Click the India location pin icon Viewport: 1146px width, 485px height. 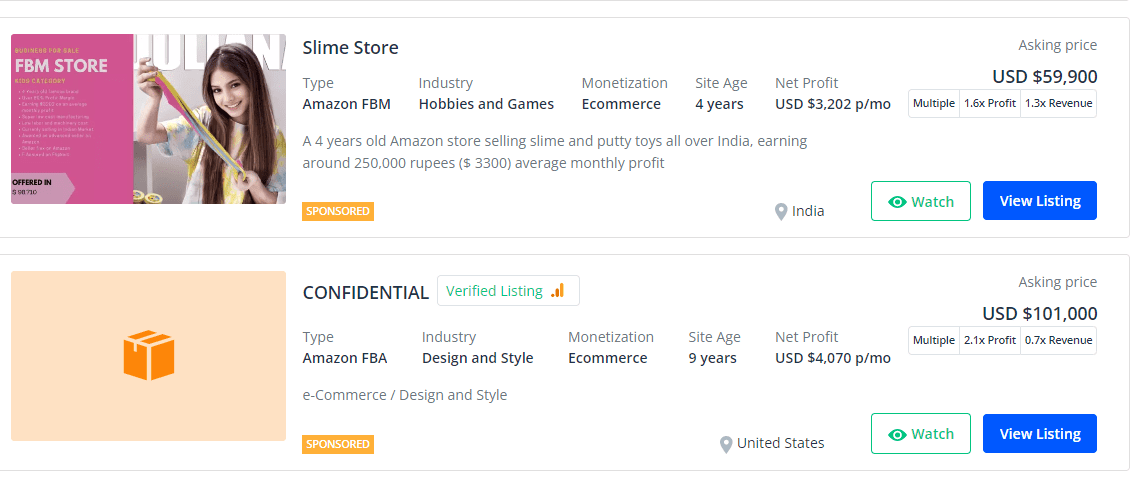[781, 212]
